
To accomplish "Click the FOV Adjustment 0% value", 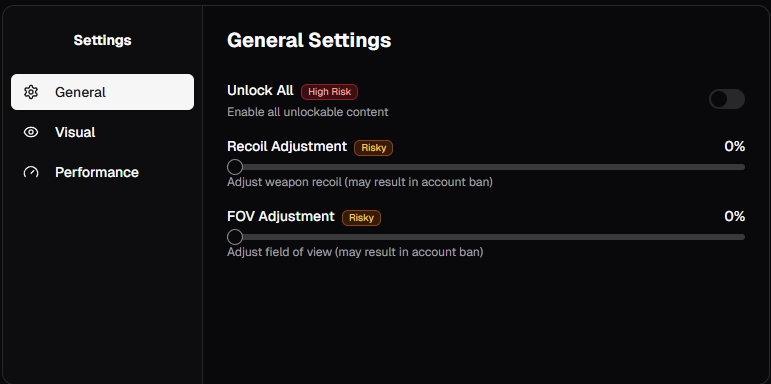I will [x=735, y=216].
